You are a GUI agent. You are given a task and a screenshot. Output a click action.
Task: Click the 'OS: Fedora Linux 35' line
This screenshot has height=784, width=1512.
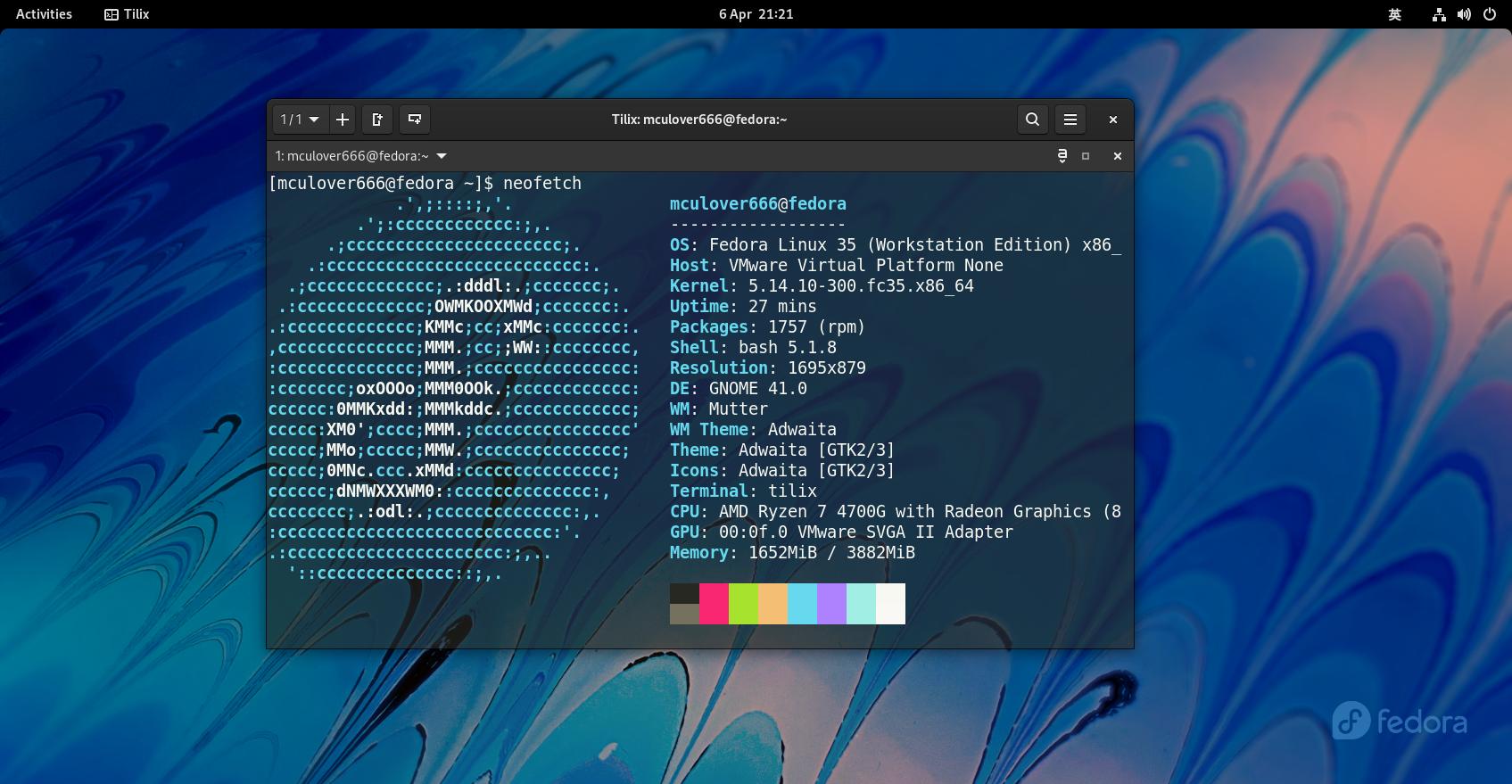click(x=896, y=245)
